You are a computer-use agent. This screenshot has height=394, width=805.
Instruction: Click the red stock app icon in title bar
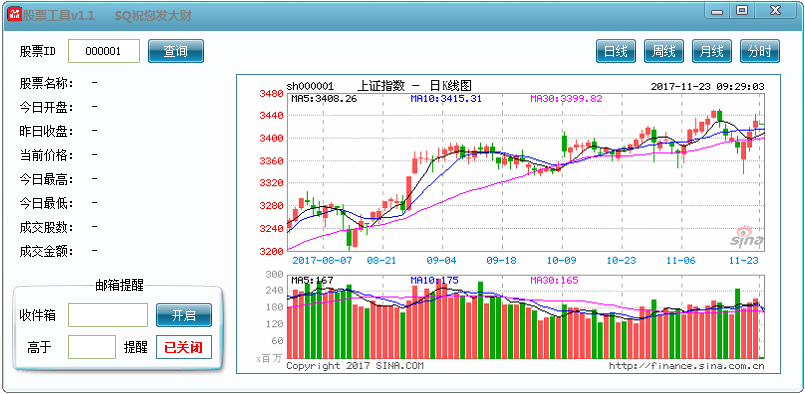pos(14,15)
